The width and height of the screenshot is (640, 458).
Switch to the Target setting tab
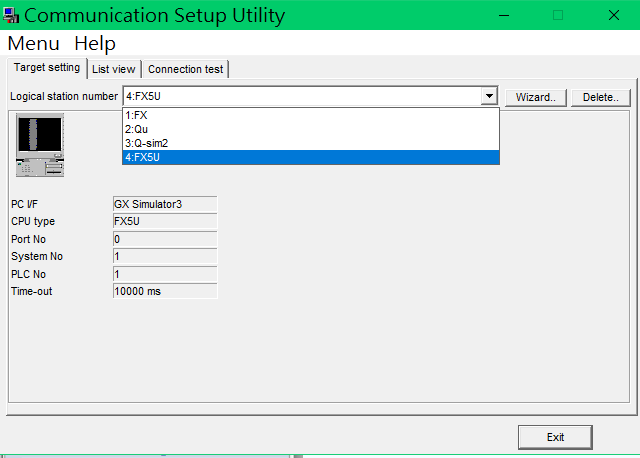tap(45, 68)
